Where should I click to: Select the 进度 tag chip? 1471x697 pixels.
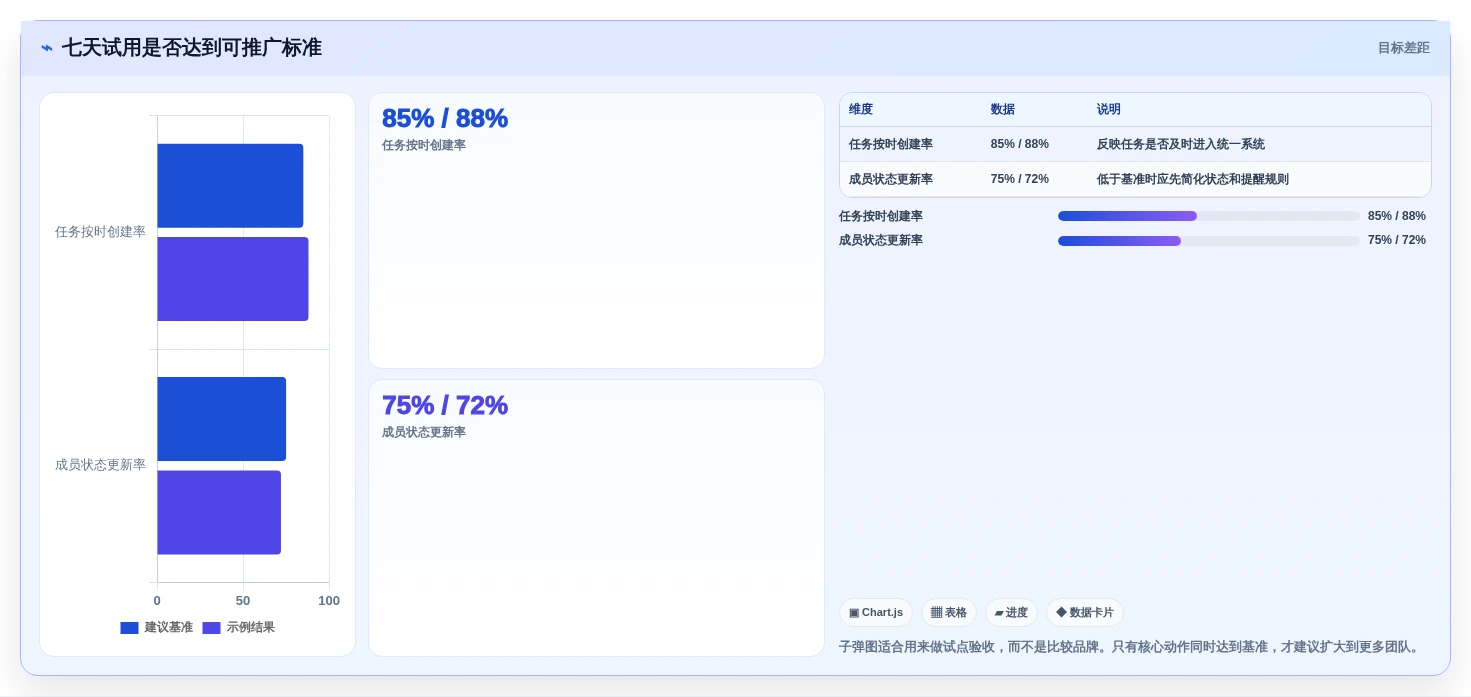click(x=1012, y=613)
